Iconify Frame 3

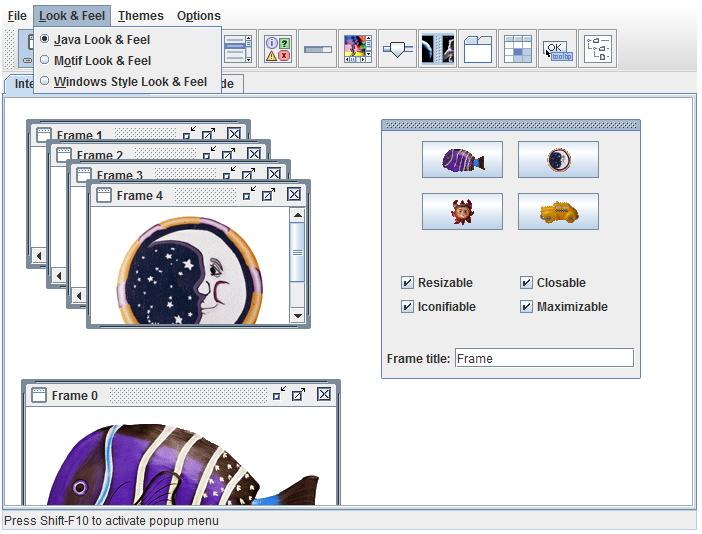(229, 173)
